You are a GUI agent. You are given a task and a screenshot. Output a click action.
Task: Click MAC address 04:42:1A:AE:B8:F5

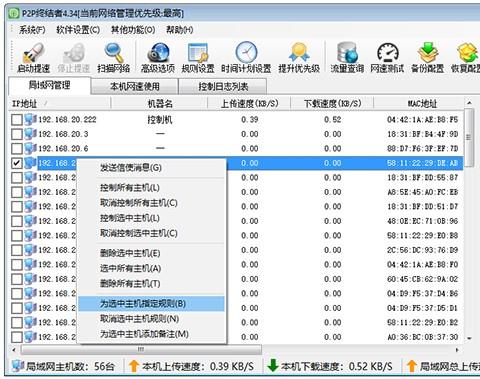(422, 119)
